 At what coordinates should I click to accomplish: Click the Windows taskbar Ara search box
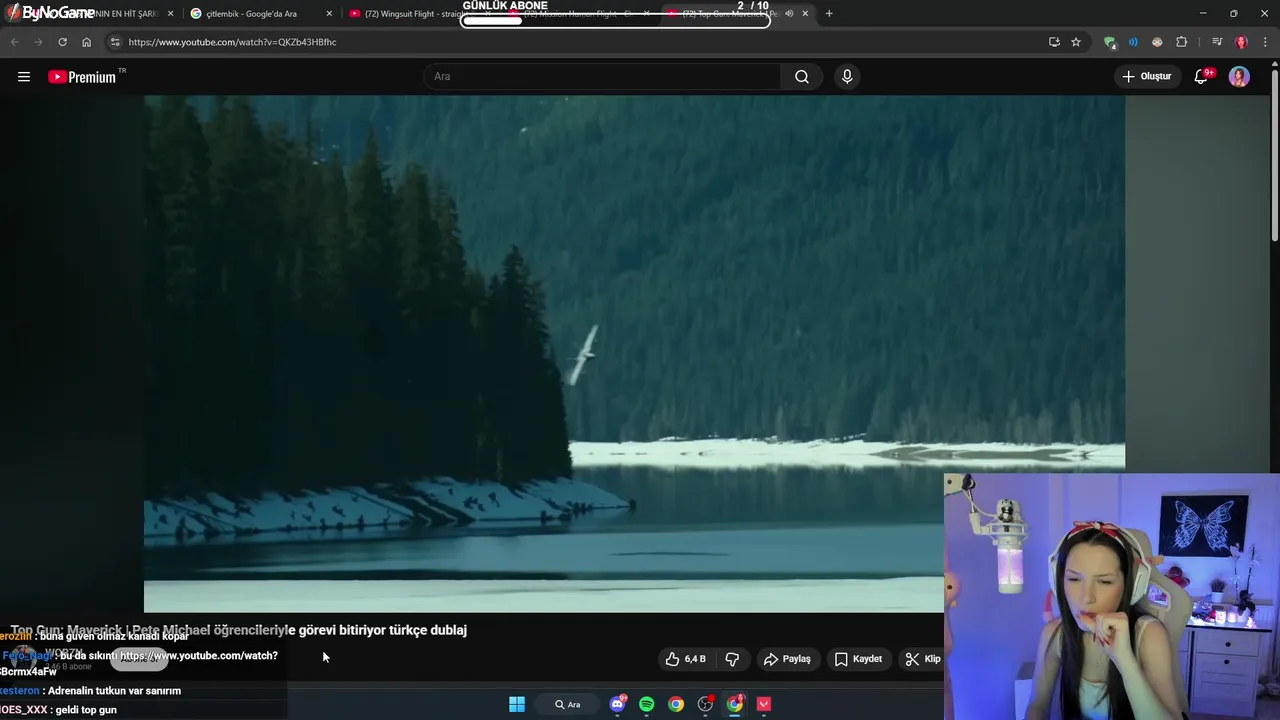568,704
